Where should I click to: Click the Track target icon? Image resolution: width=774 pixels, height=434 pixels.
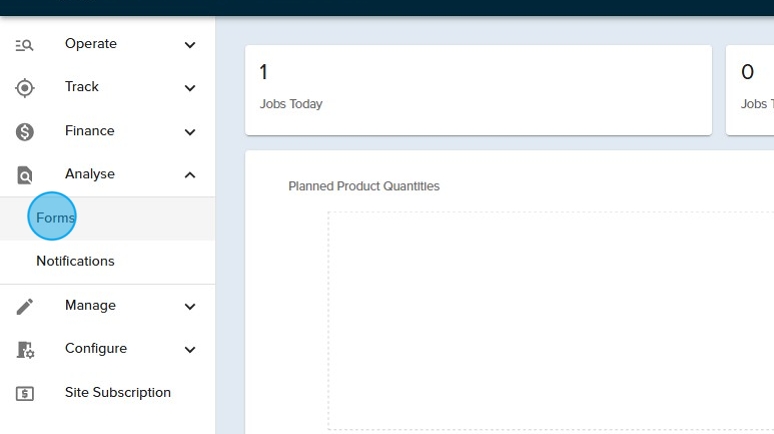click(x=25, y=88)
